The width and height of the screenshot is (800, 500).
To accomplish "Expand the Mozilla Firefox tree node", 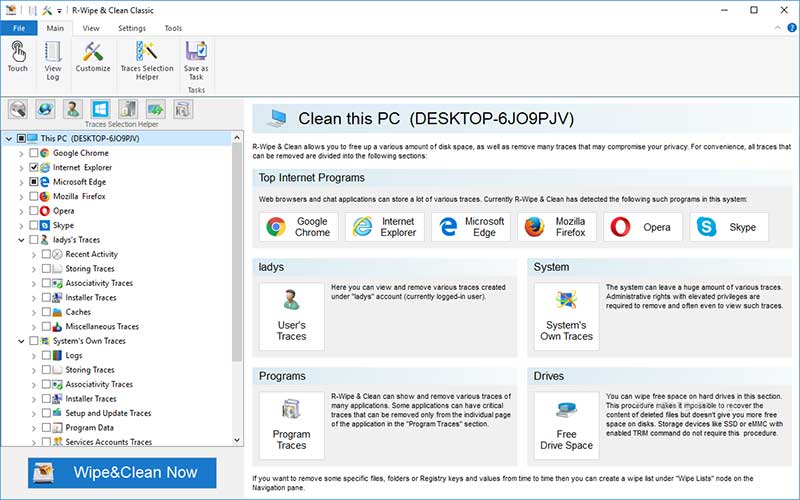I will 21,197.
